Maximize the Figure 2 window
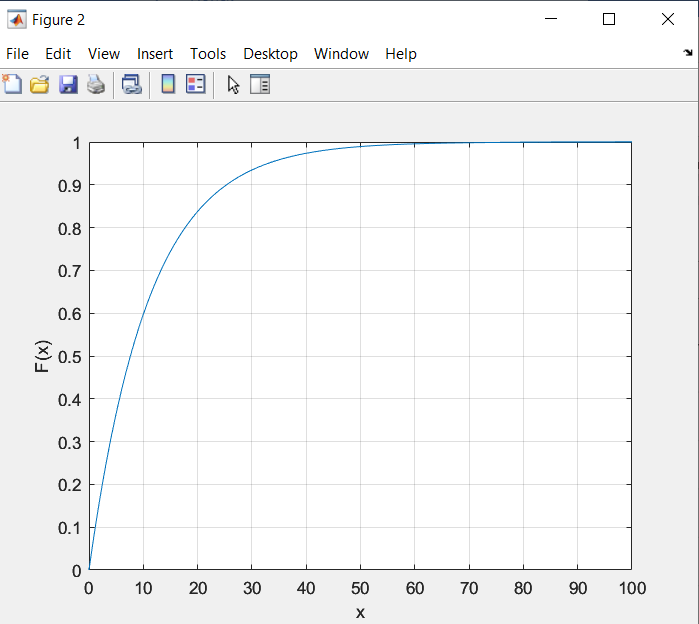Viewport: 699px width, 624px height. [x=609, y=19]
